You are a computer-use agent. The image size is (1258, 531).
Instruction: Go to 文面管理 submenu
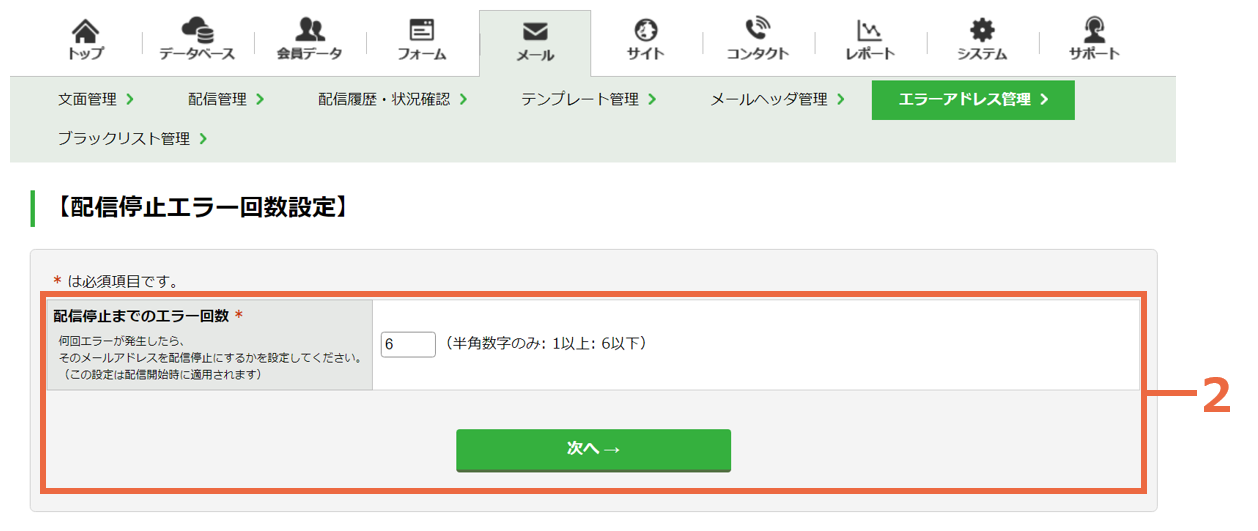click(x=96, y=99)
